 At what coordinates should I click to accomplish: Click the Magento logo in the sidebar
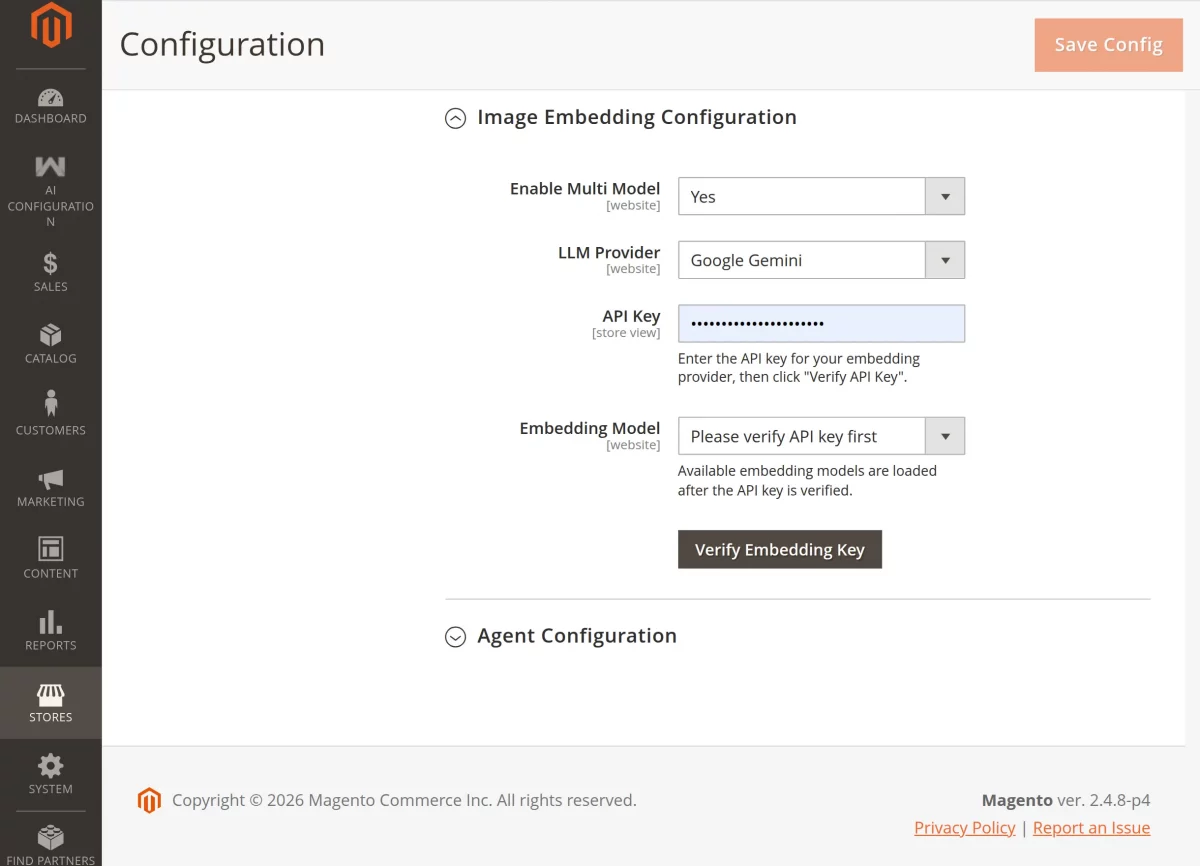click(x=50, y=26)
